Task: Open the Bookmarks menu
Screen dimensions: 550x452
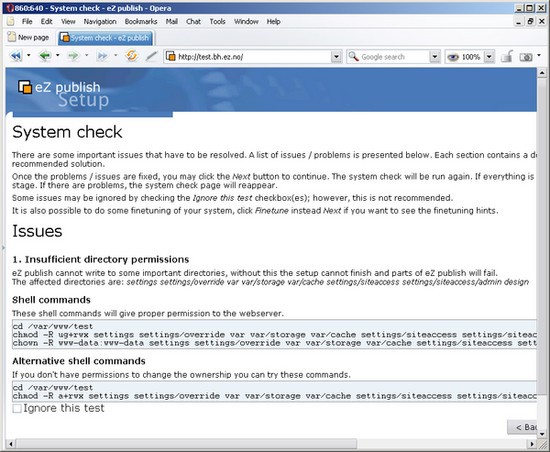Action: coord(141,22)
